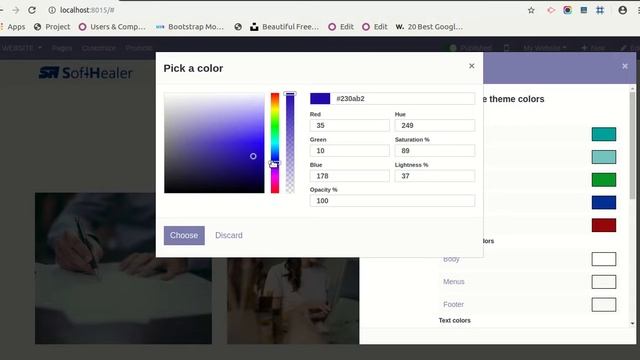Open the WEBSITE menu dropdown
Image resolution: width=640 pixels, height=360 pixels.
[x=21, y=48]
